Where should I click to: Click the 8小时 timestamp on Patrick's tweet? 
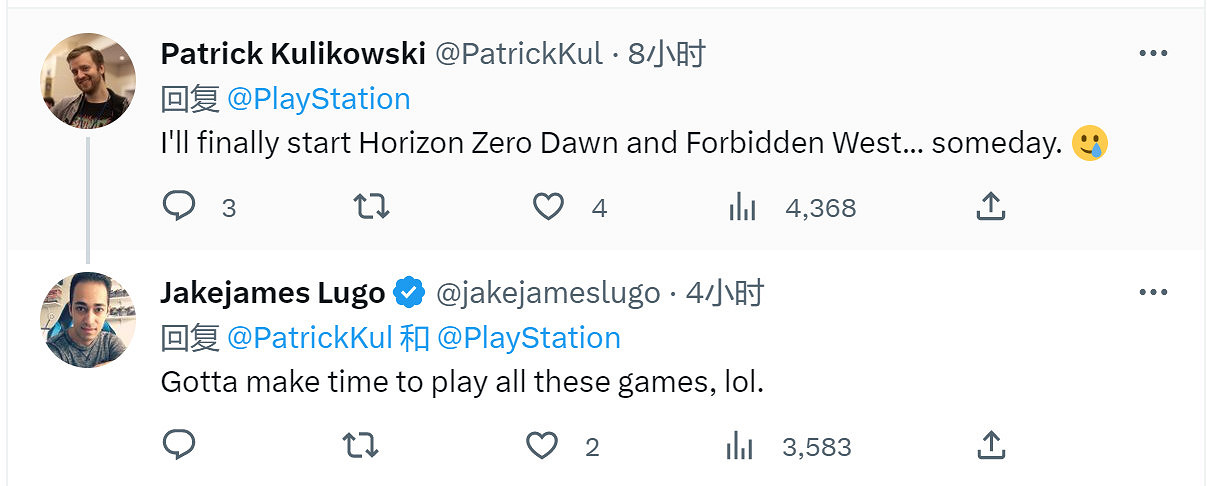coord(667,53)
